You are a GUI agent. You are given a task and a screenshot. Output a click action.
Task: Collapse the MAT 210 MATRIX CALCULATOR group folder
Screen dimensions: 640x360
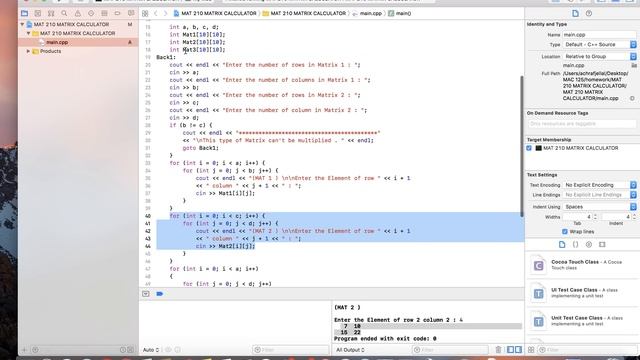pos(29,33)
